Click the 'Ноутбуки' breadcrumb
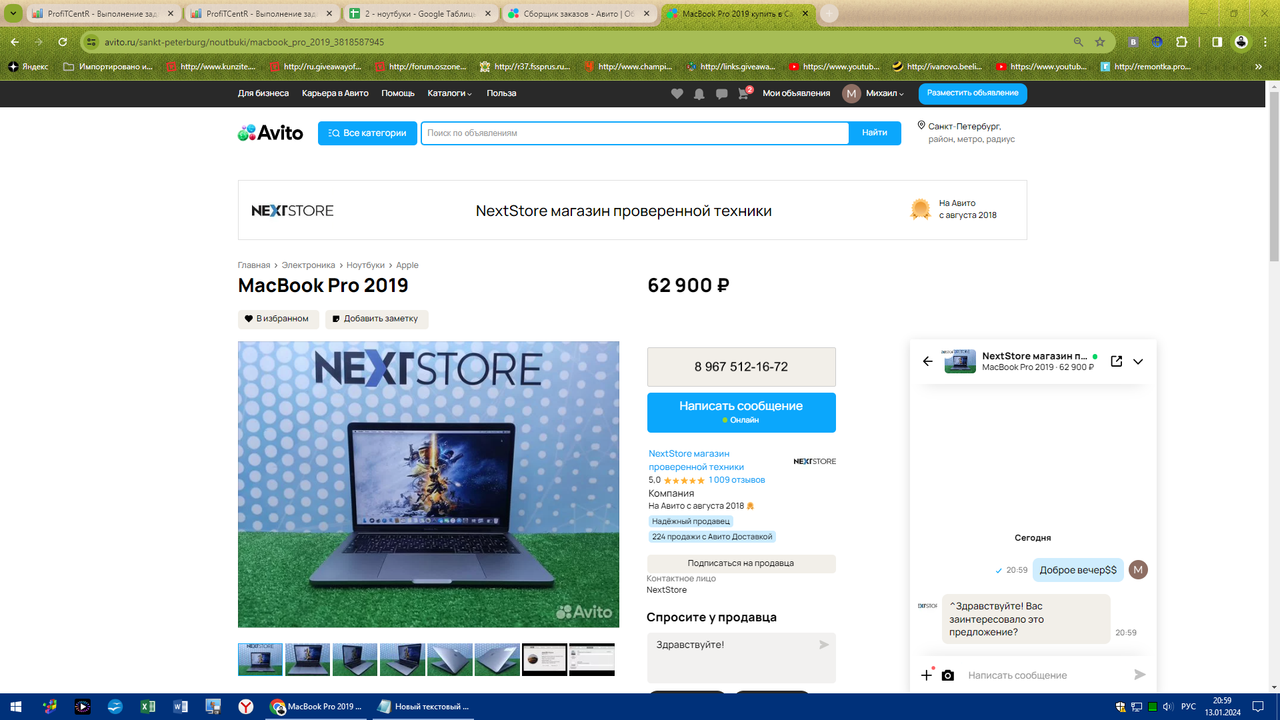Viewport: 1280px width, 720px height. (365, 265)
